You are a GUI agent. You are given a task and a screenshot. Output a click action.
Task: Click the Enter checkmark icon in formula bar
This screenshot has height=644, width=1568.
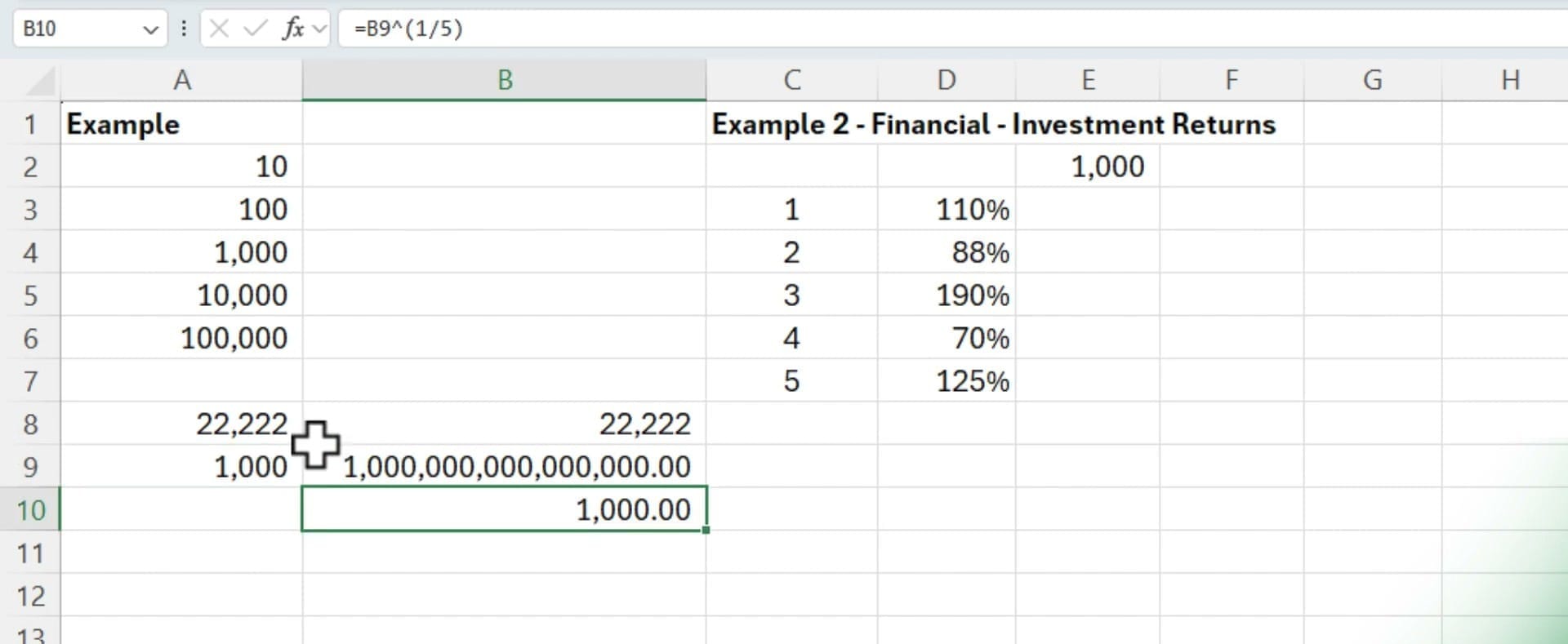(x=256, y=29)
